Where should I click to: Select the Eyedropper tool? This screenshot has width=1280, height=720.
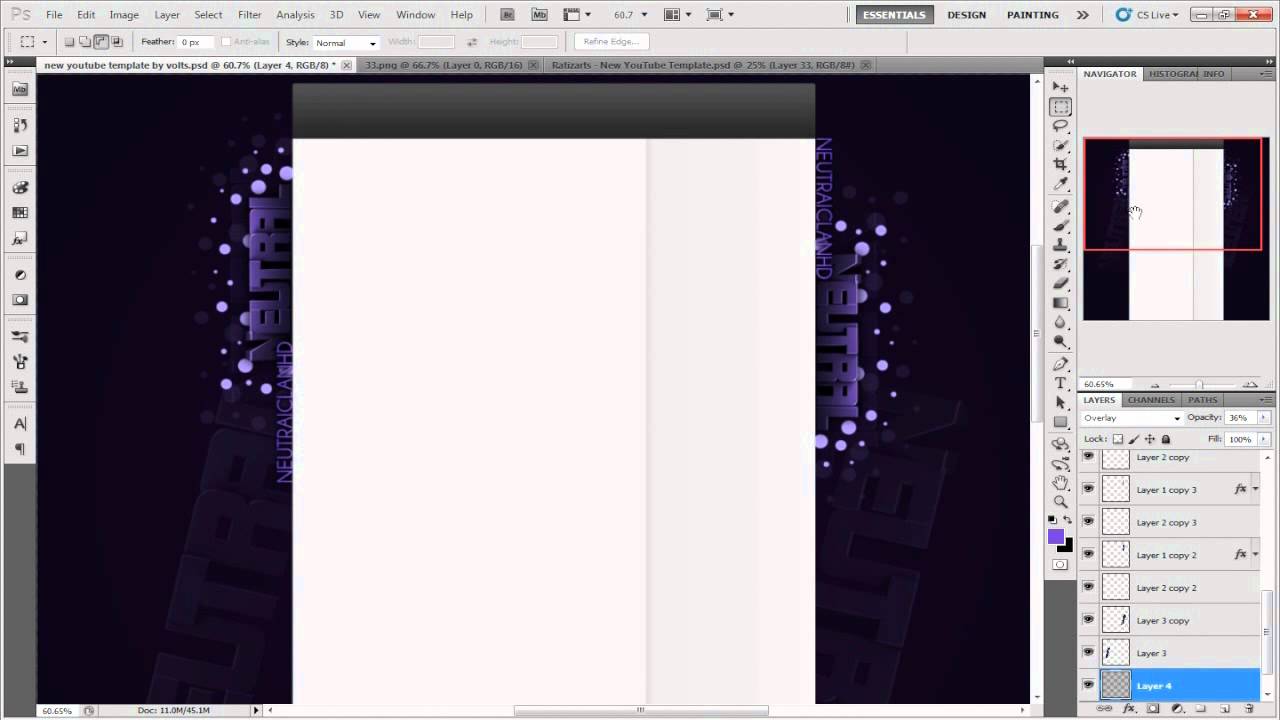(x=1061, y=185)
